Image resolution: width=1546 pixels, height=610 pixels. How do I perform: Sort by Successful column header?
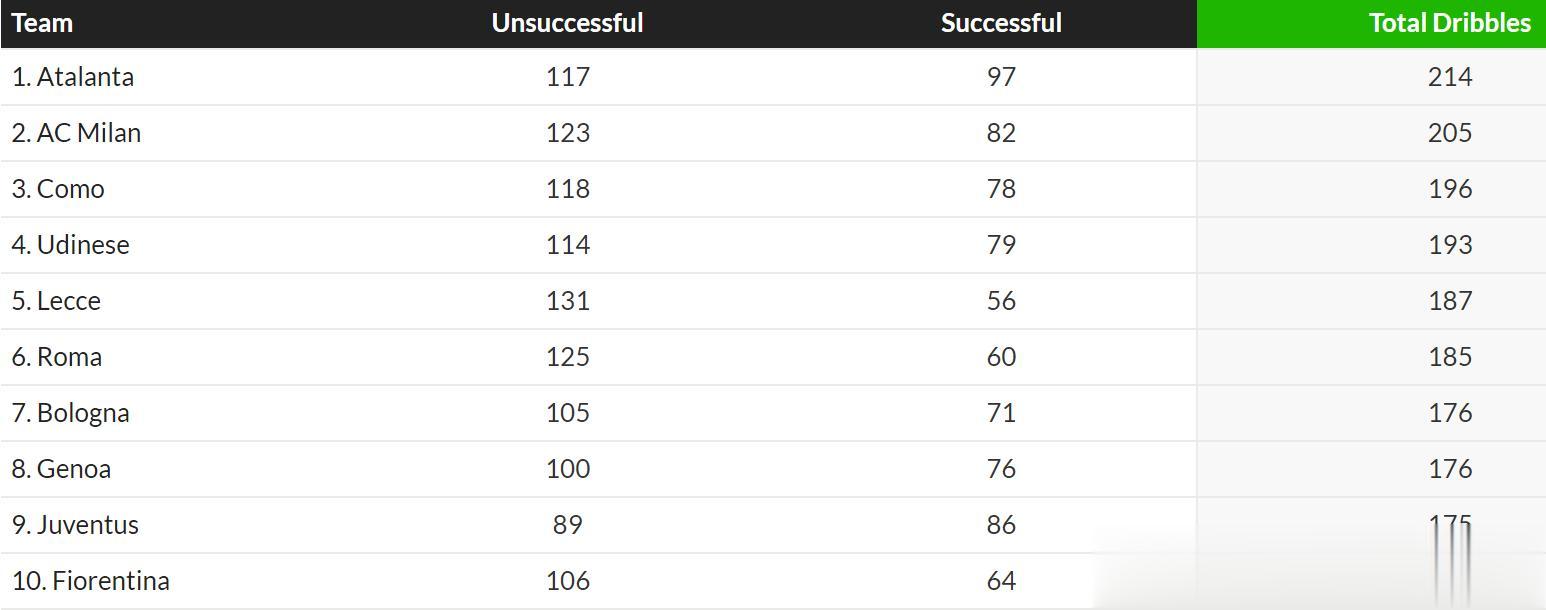(1001, 23)
